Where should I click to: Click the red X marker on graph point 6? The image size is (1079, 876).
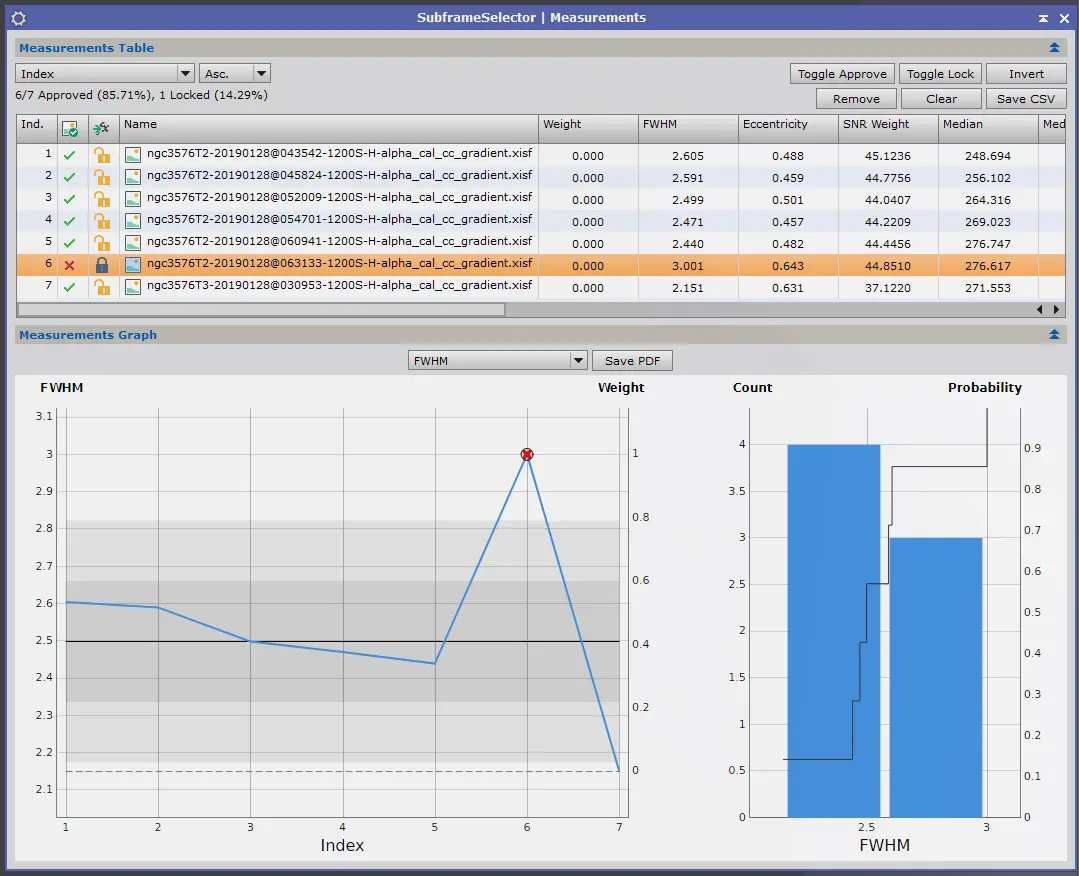[x=527, y=454]
